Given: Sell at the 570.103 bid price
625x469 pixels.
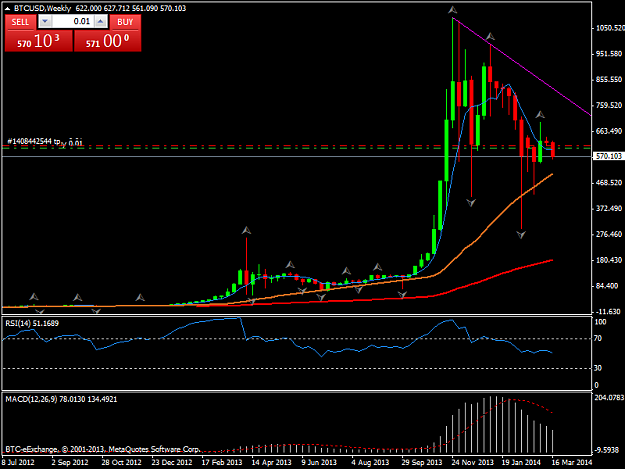Looking at the screenshot, I should coord(39,41).
